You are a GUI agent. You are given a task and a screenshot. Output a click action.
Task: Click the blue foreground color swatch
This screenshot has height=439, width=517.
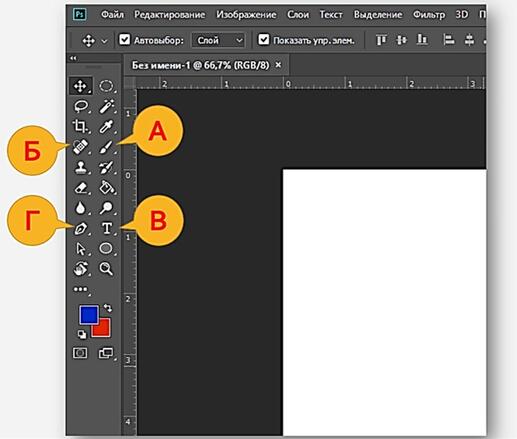[x=88, y=314]
